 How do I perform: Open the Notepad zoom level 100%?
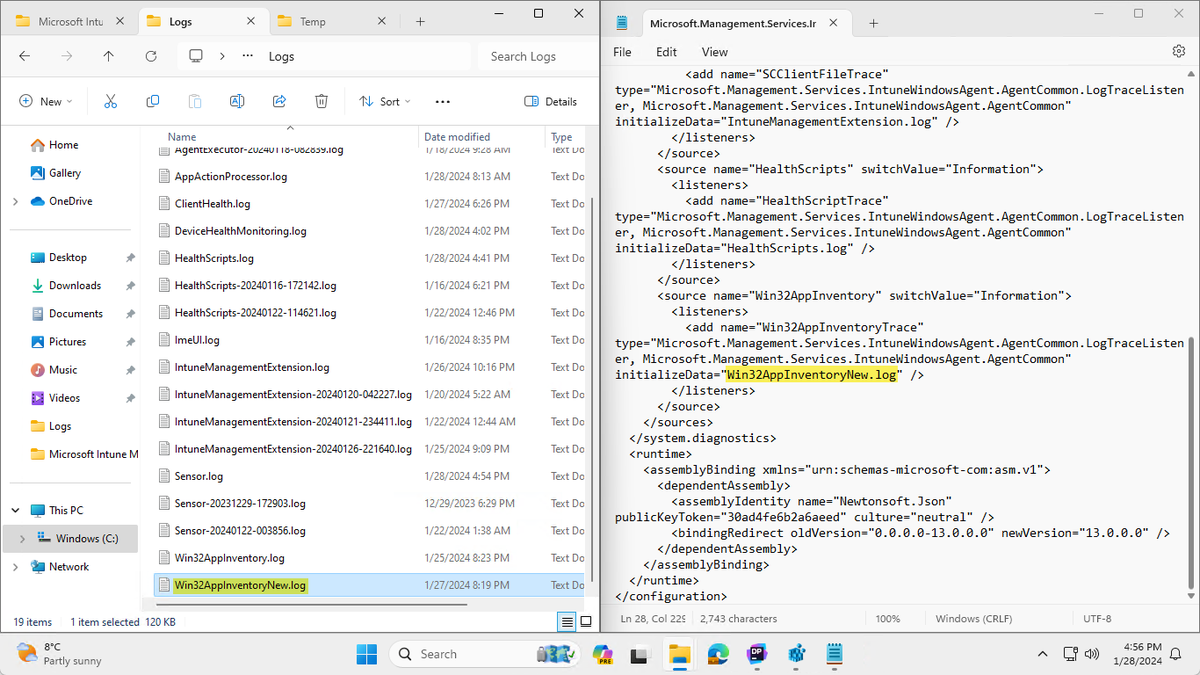pos(888,619)
